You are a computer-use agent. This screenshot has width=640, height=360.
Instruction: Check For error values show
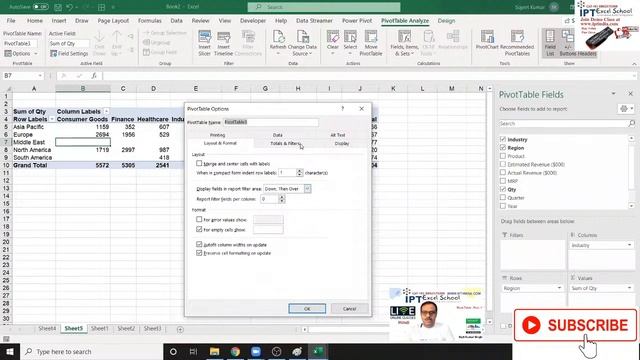click(199, 219)
